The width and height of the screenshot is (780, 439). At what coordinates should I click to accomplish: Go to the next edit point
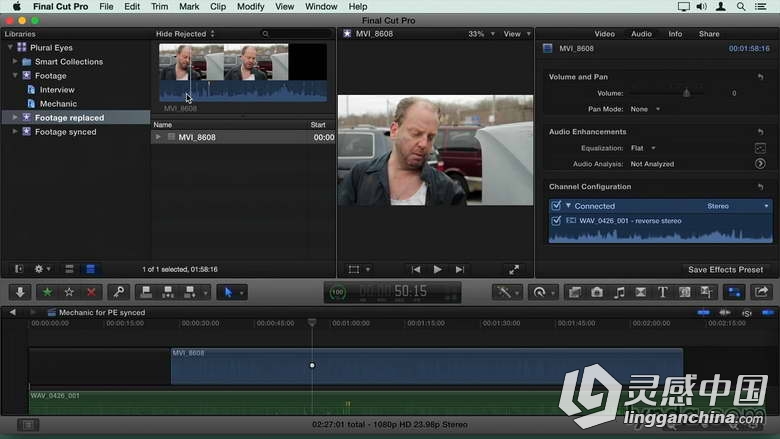(460, 269)
